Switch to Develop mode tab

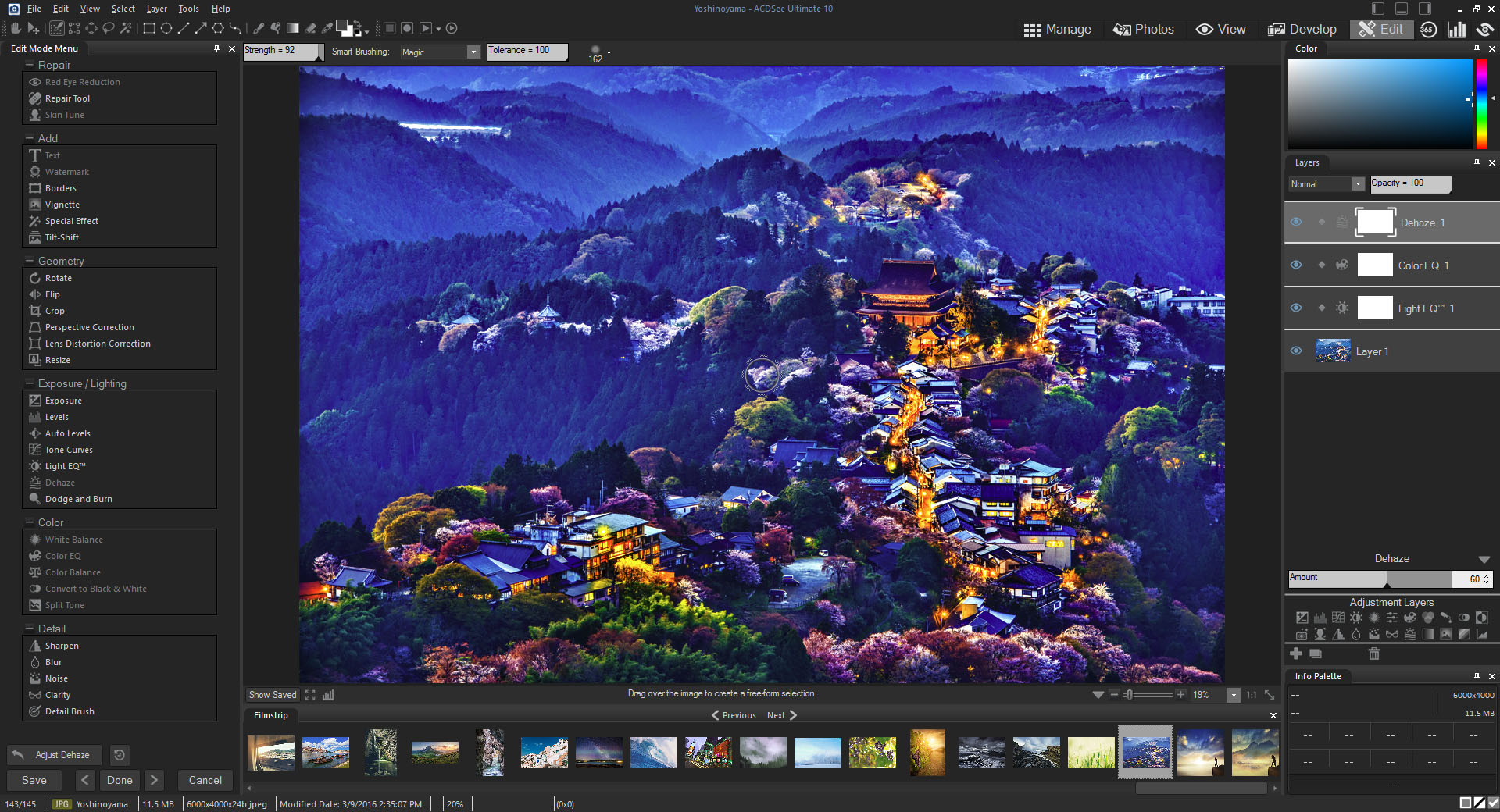(1302, 30)
